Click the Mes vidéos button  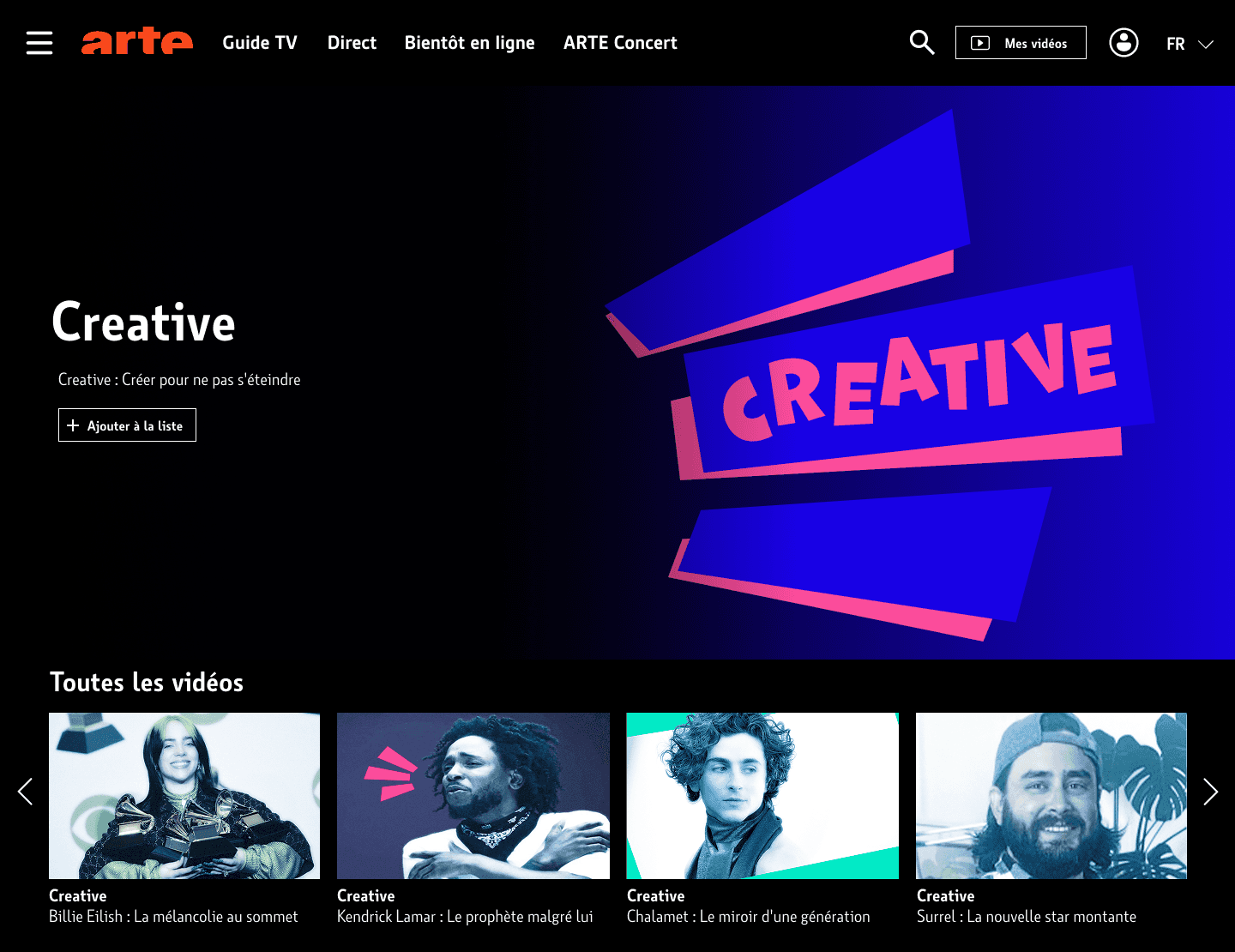pyautogui.click(x=1021, y=43)
